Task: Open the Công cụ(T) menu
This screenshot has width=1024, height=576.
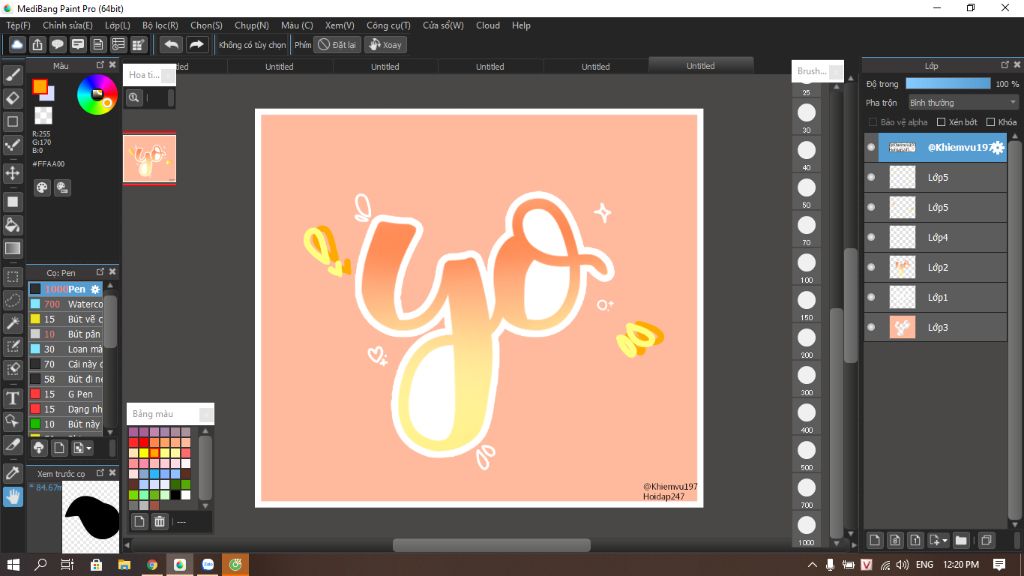Action: point(388,25)
